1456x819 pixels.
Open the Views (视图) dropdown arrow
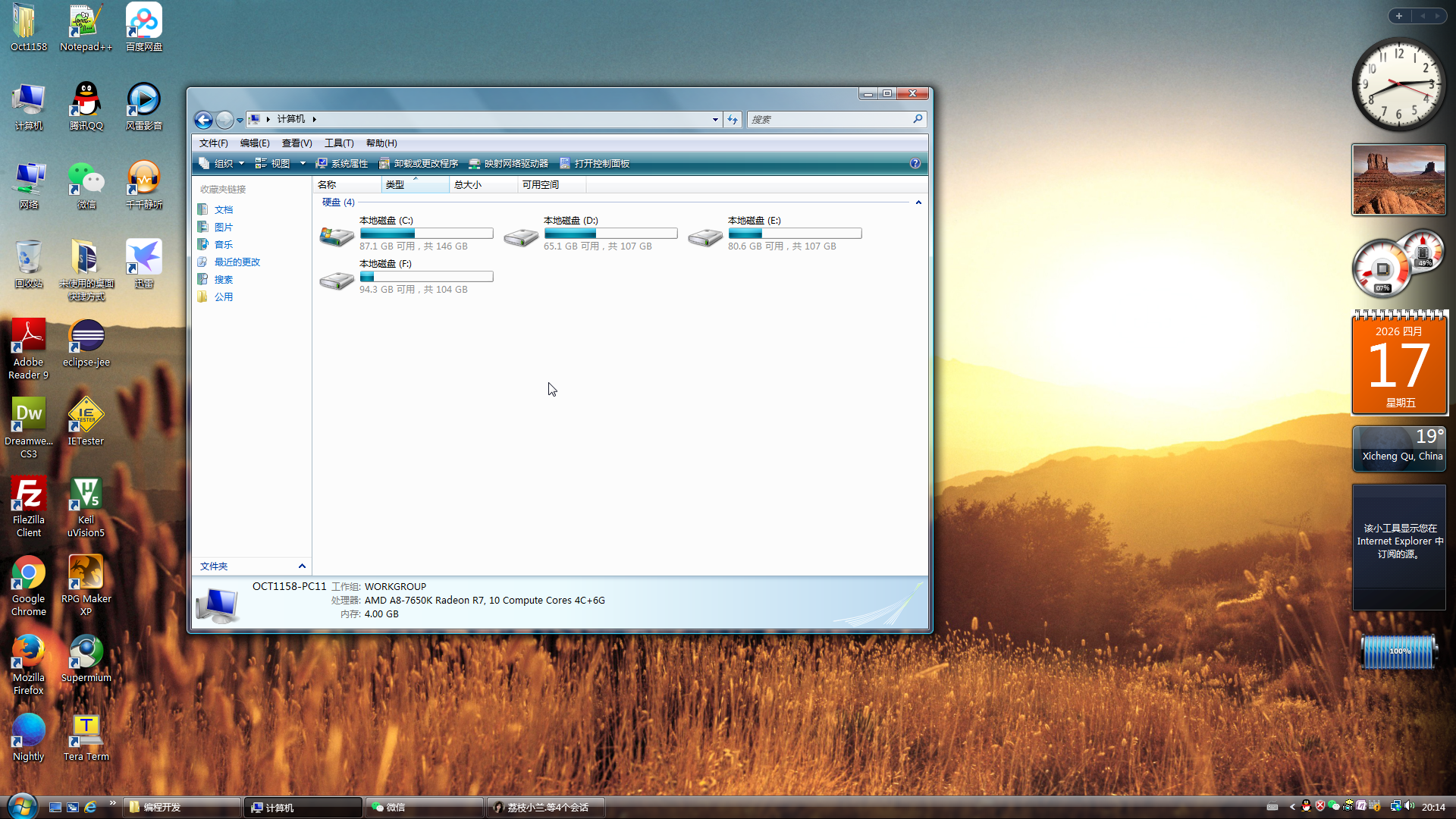tap(303, 164)
